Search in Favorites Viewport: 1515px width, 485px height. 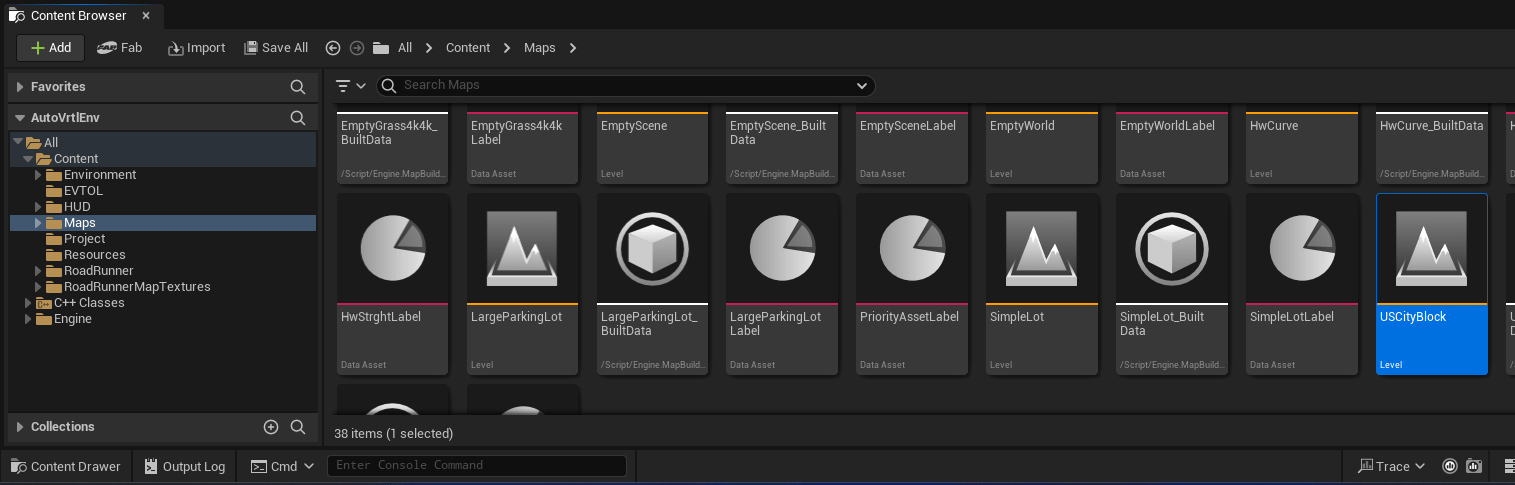[x=297, y=87]
